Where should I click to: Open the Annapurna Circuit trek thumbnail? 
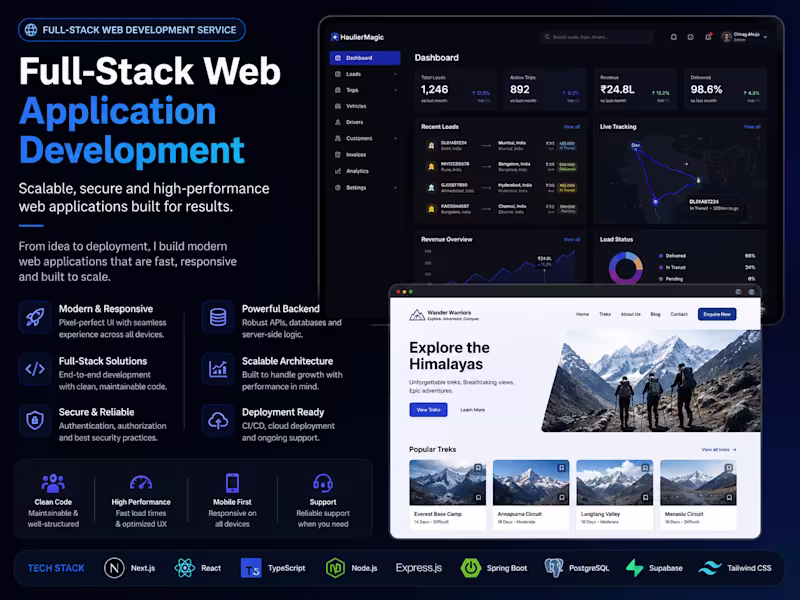click(531, 483)
